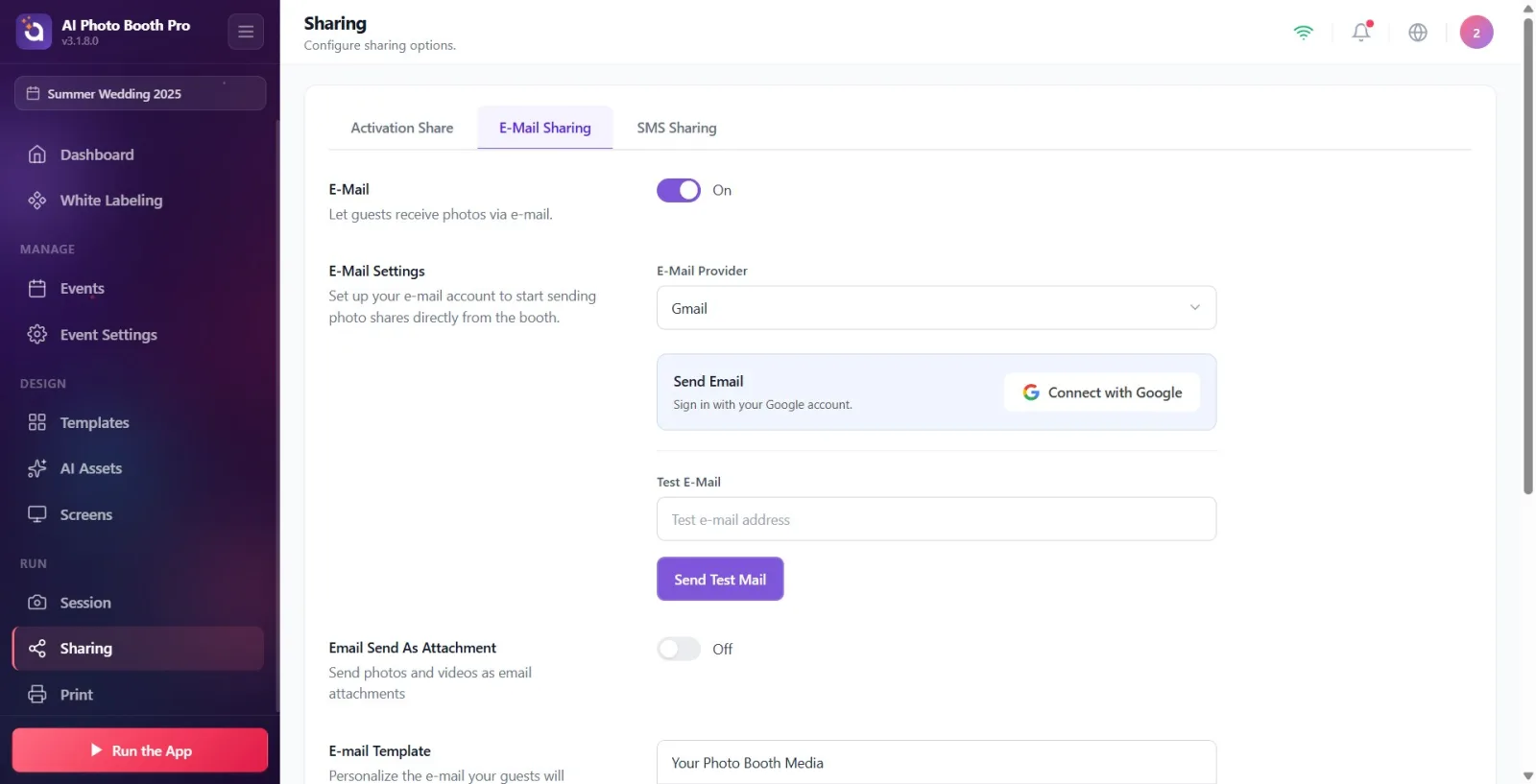The image size is (1536, 784).
Task: Click the Event Settings gear icon
Action: click(37, 334)
